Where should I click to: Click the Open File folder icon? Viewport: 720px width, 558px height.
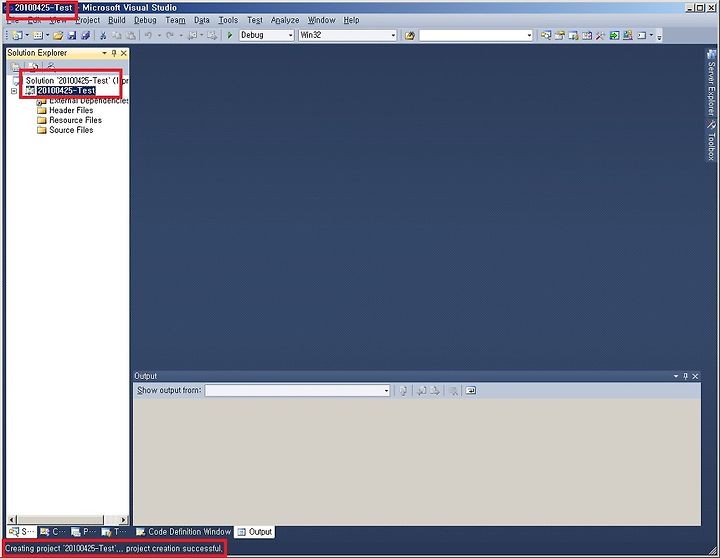click(58, 35)
